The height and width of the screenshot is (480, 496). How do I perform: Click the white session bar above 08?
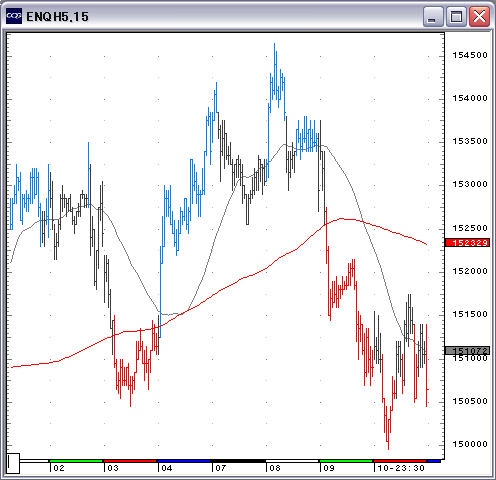tap(292, 461)
